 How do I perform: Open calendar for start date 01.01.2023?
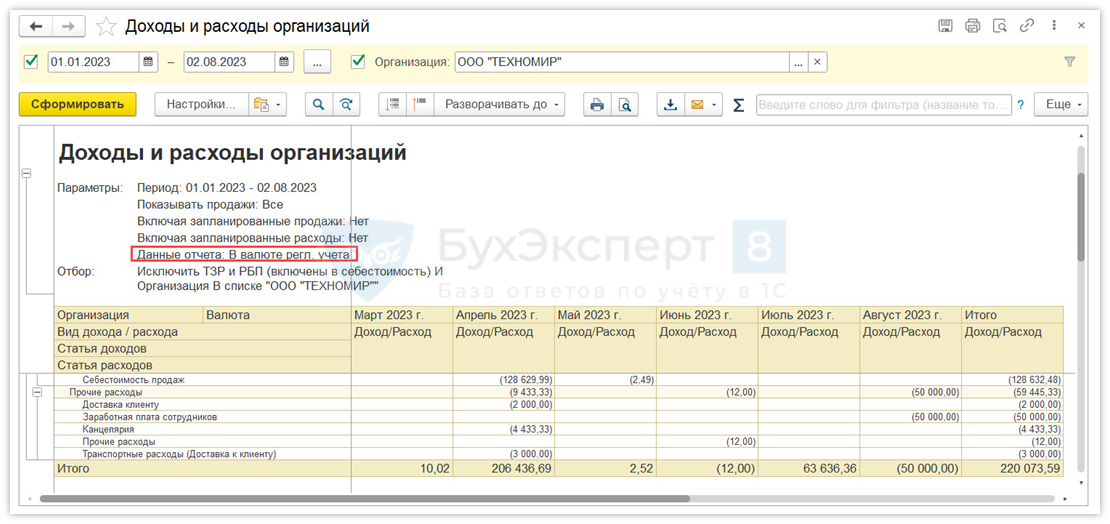pyautogui.click(x=148, y=62)
